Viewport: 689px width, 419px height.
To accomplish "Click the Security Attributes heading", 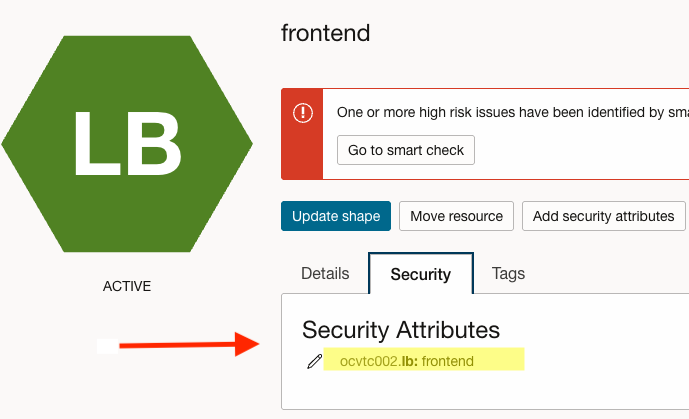I will [x=401, y=330].
